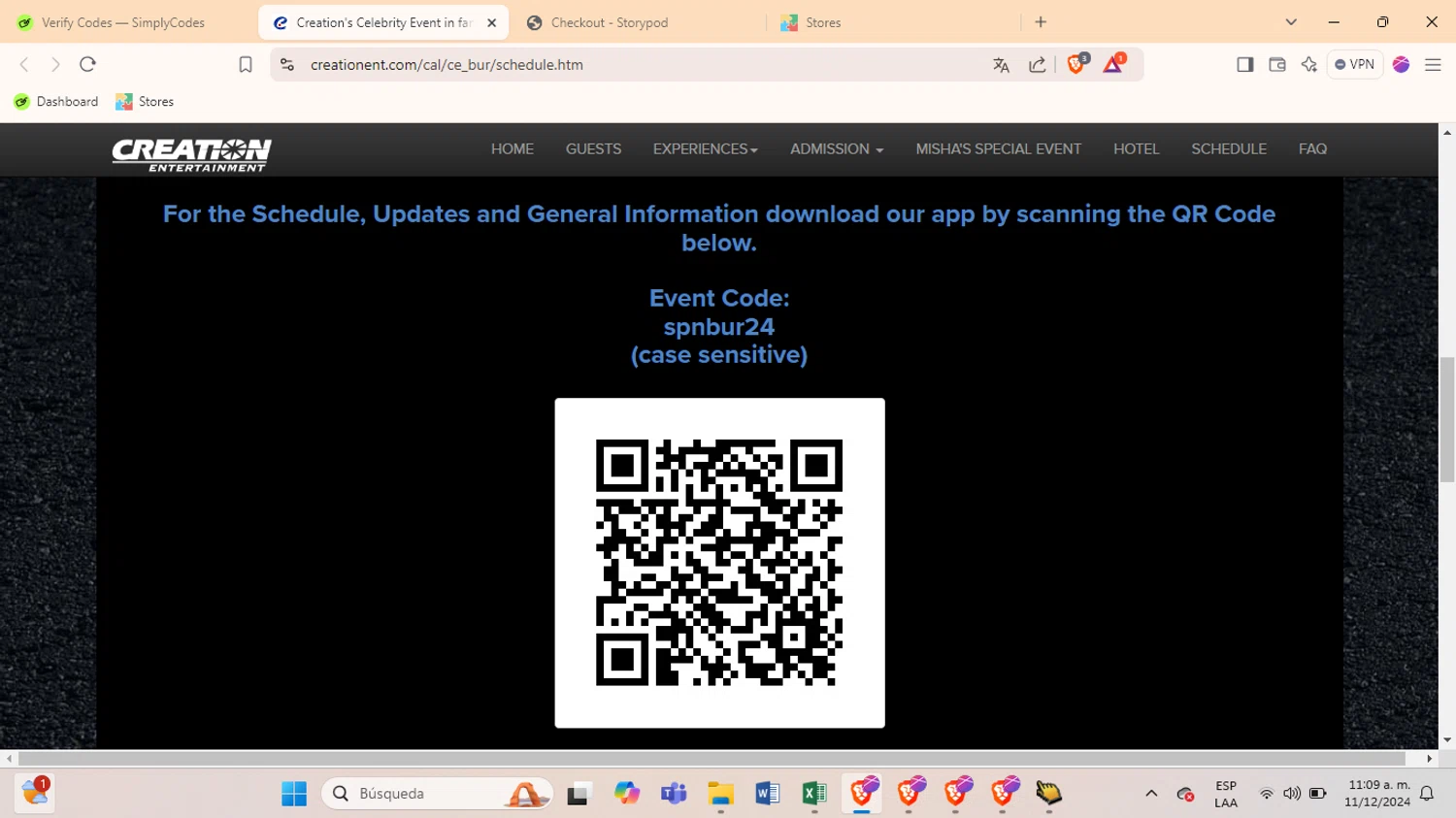Expand the EXPERIENCES dropdown menu
The image size is (1456, 818).
tap(706, 148)
